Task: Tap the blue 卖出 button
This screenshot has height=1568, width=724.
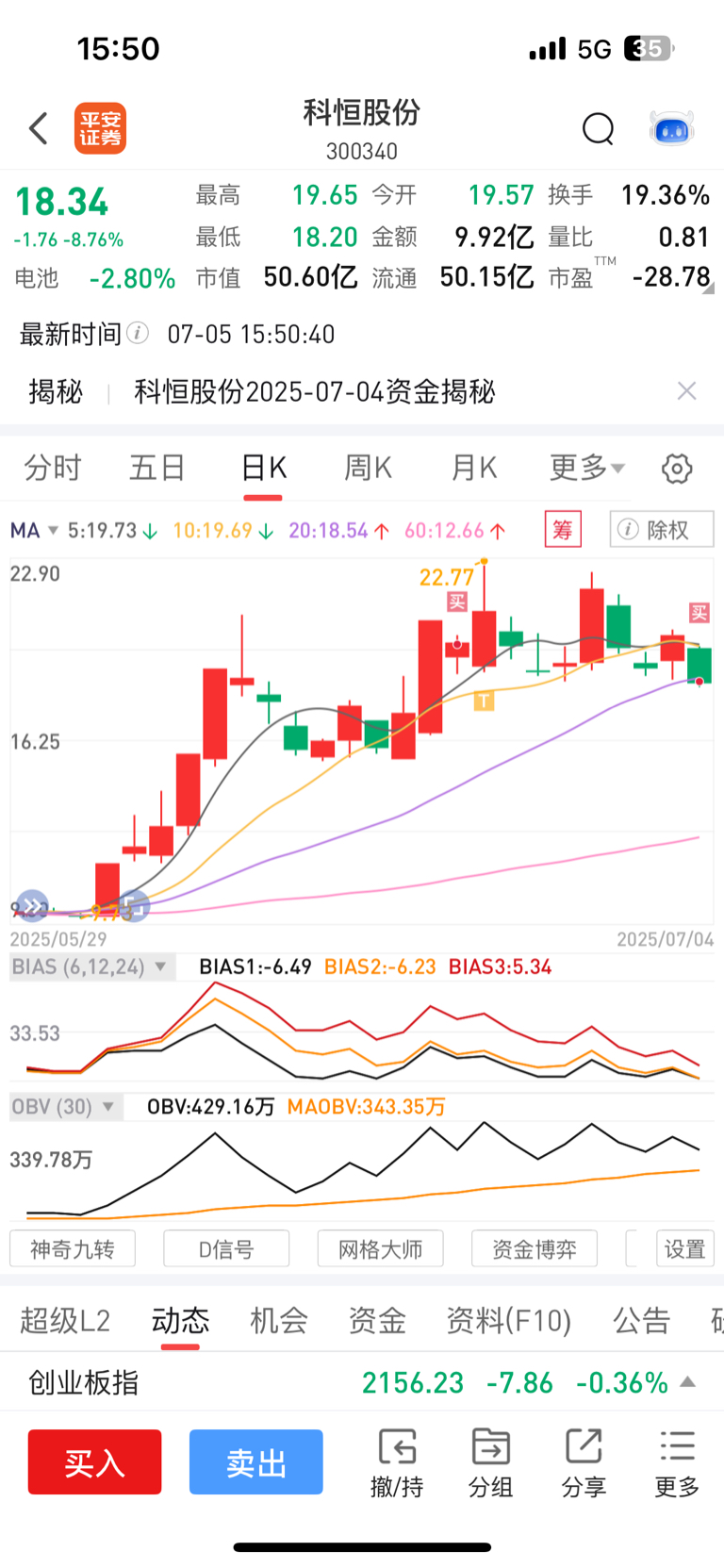Action: [x=255, y=1461]
